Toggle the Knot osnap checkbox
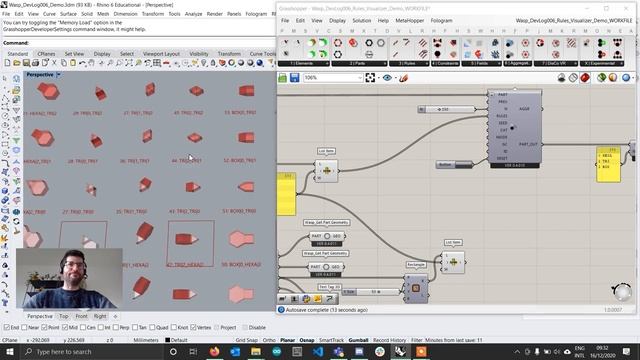The height and width of the screenshot is (360, 640). pyautogui.click(x=174, y=327)
